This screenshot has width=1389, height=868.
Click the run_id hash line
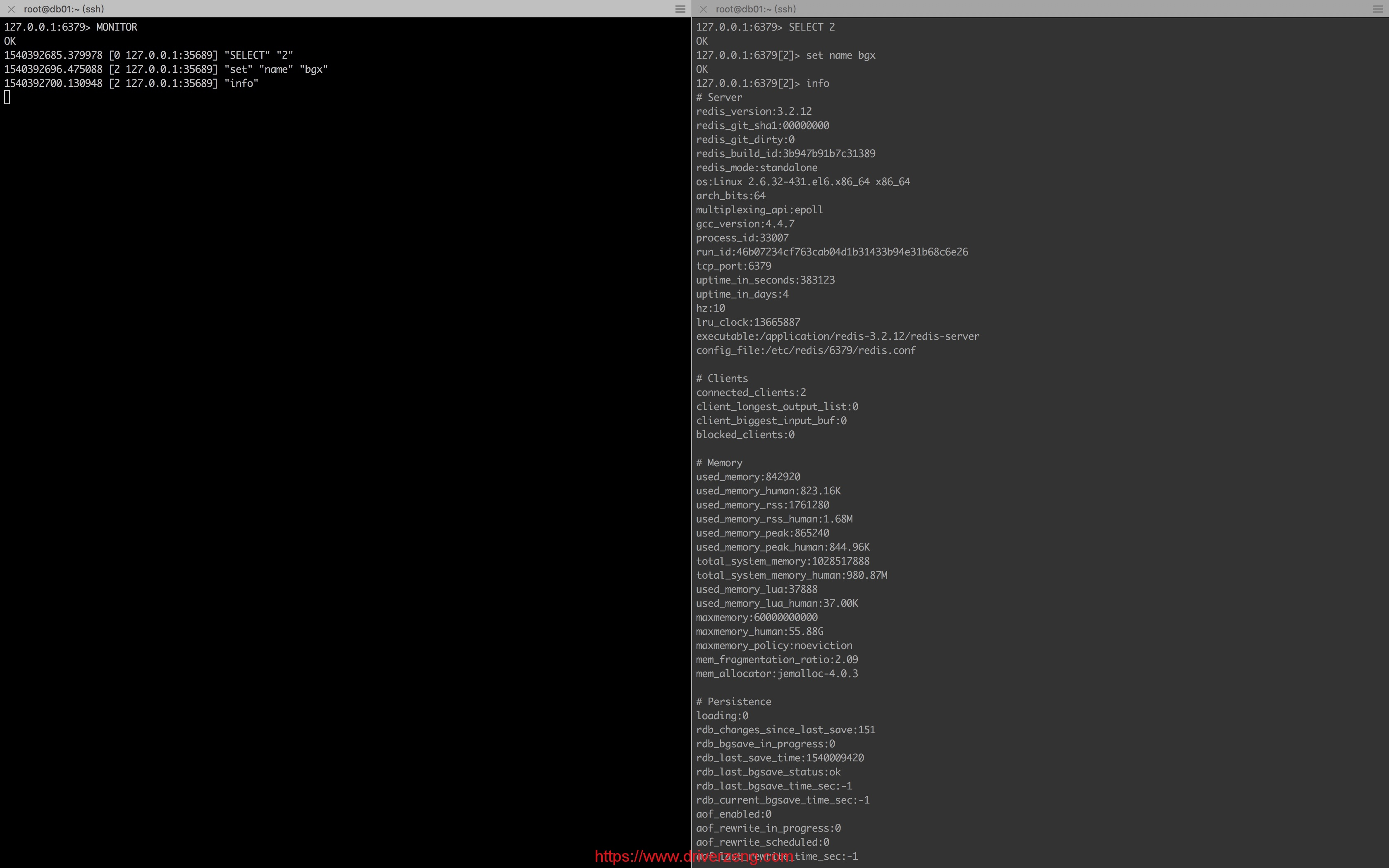click(832, 252)
